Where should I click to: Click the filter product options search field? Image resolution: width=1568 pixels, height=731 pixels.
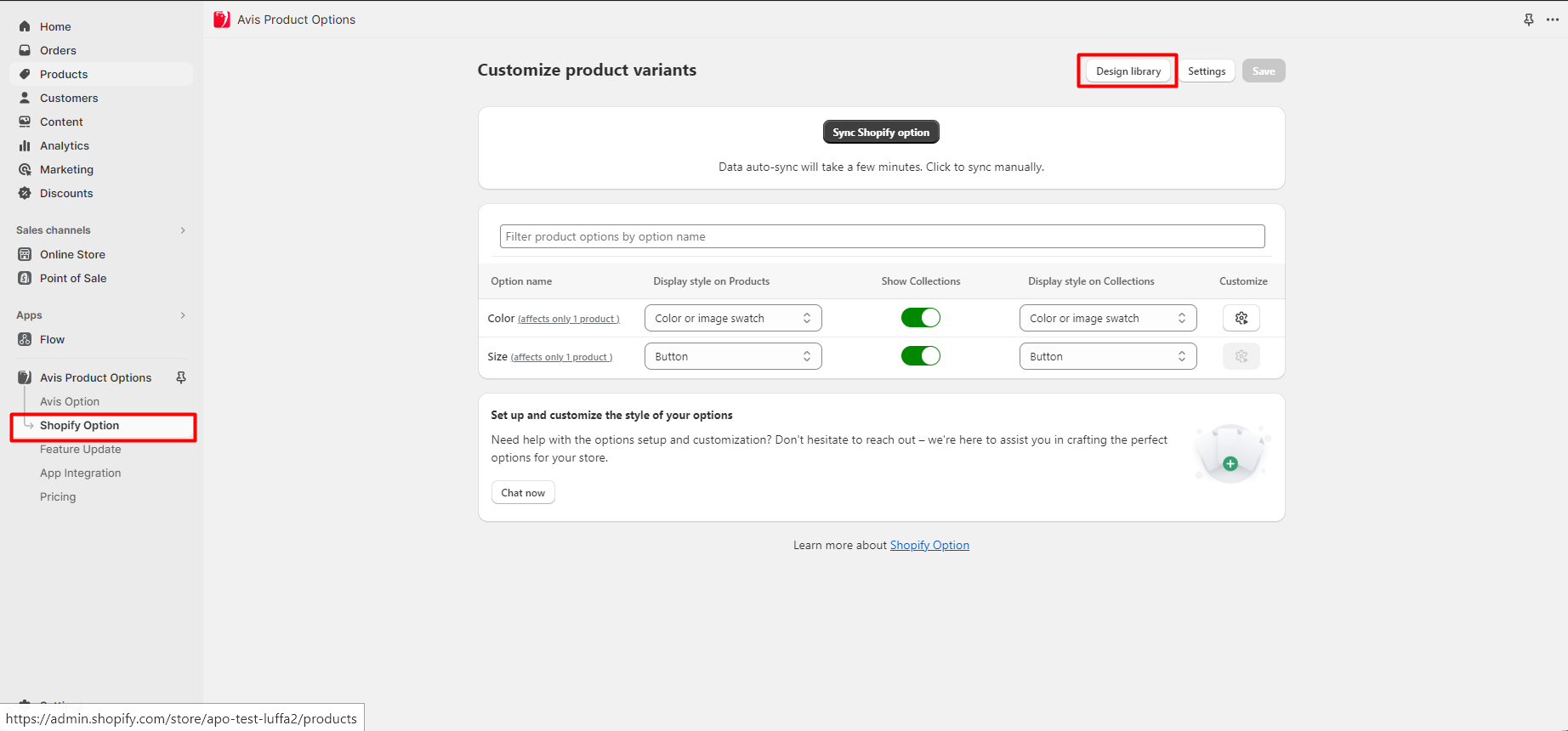tap(882, 236)
